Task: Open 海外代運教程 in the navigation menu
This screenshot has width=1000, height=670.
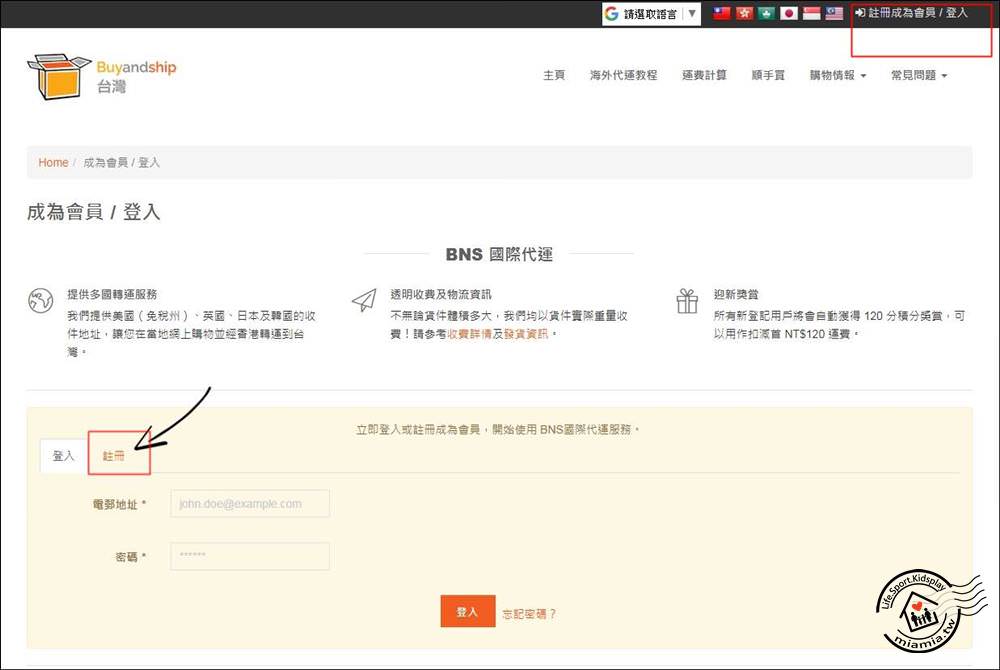Action: pyautogui.click(x=623, y=76)
